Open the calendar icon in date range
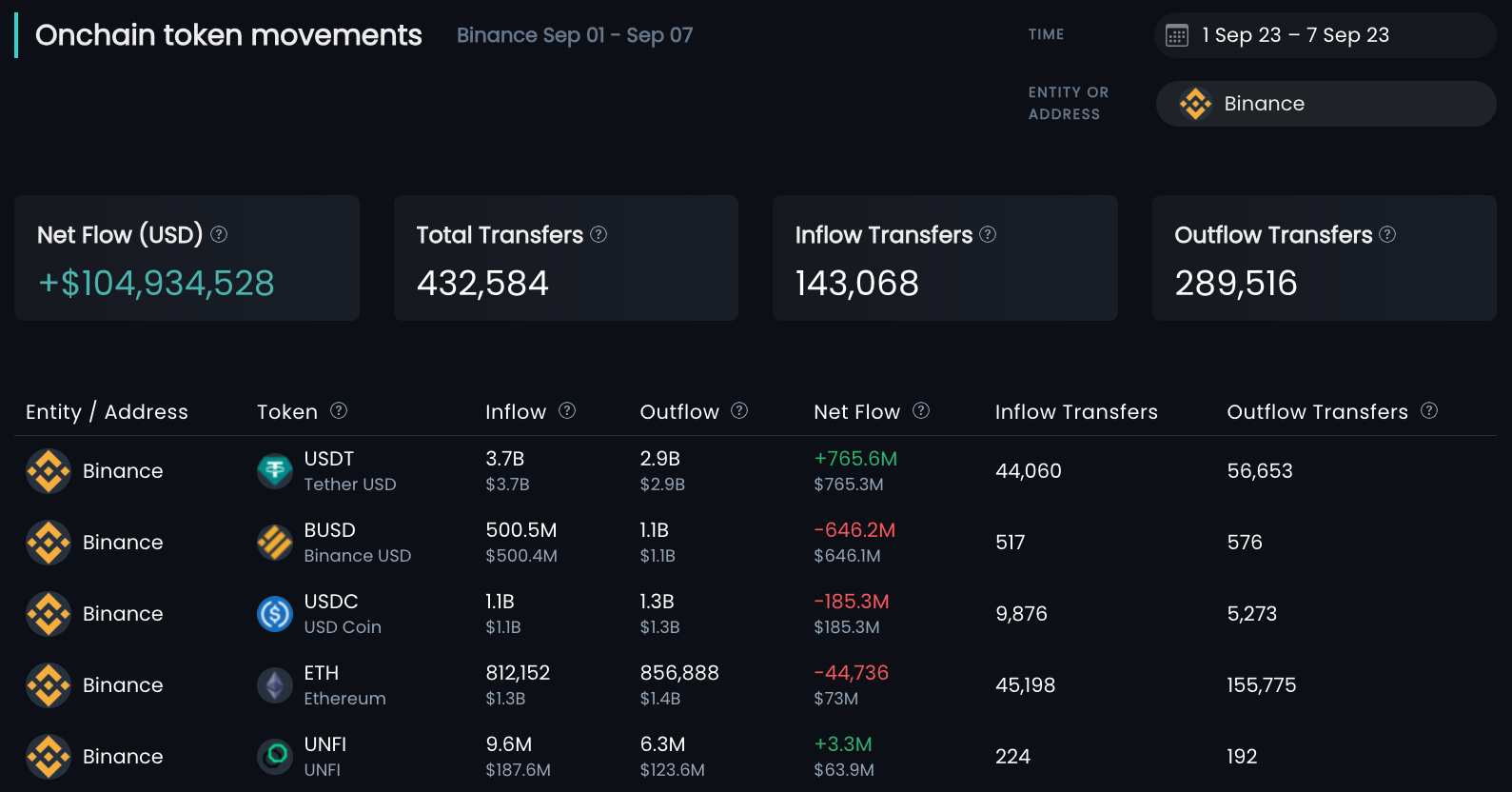1512x792 pixels. point(1177,36)
